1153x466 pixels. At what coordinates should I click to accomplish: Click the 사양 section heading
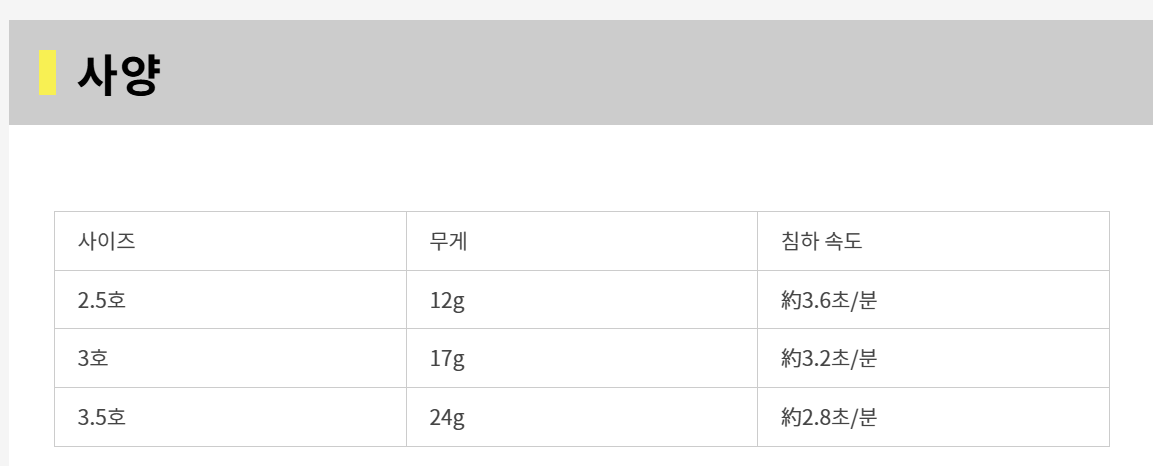coord(118,74)
